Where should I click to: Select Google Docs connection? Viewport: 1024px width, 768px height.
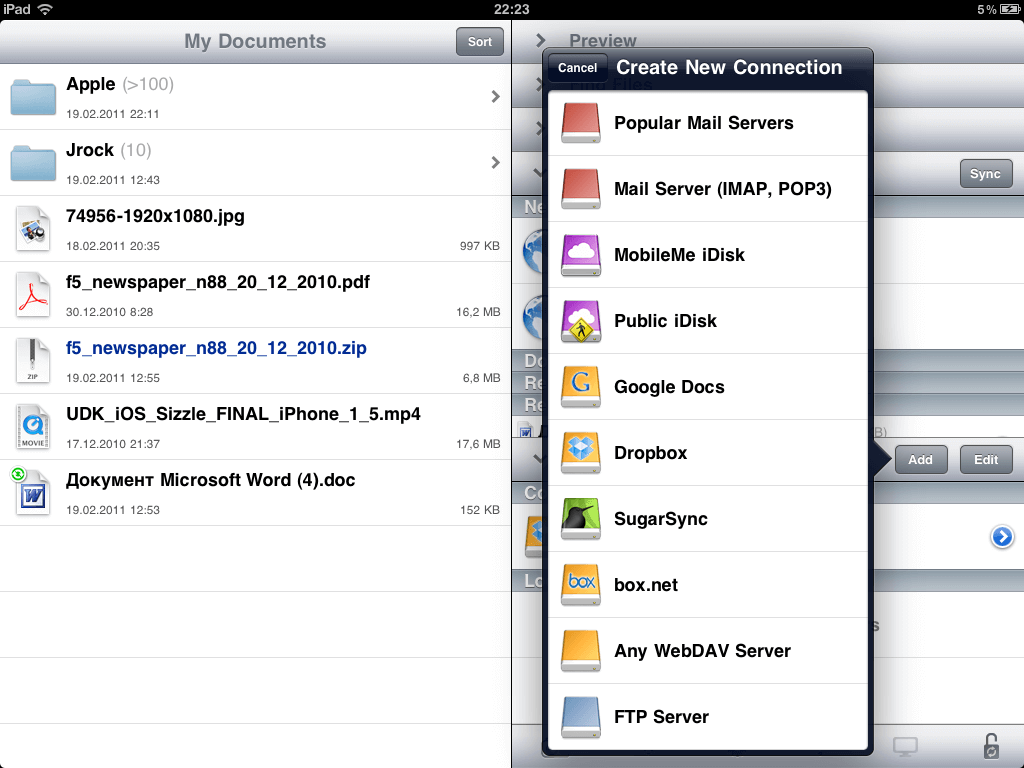tap(708, 387)
